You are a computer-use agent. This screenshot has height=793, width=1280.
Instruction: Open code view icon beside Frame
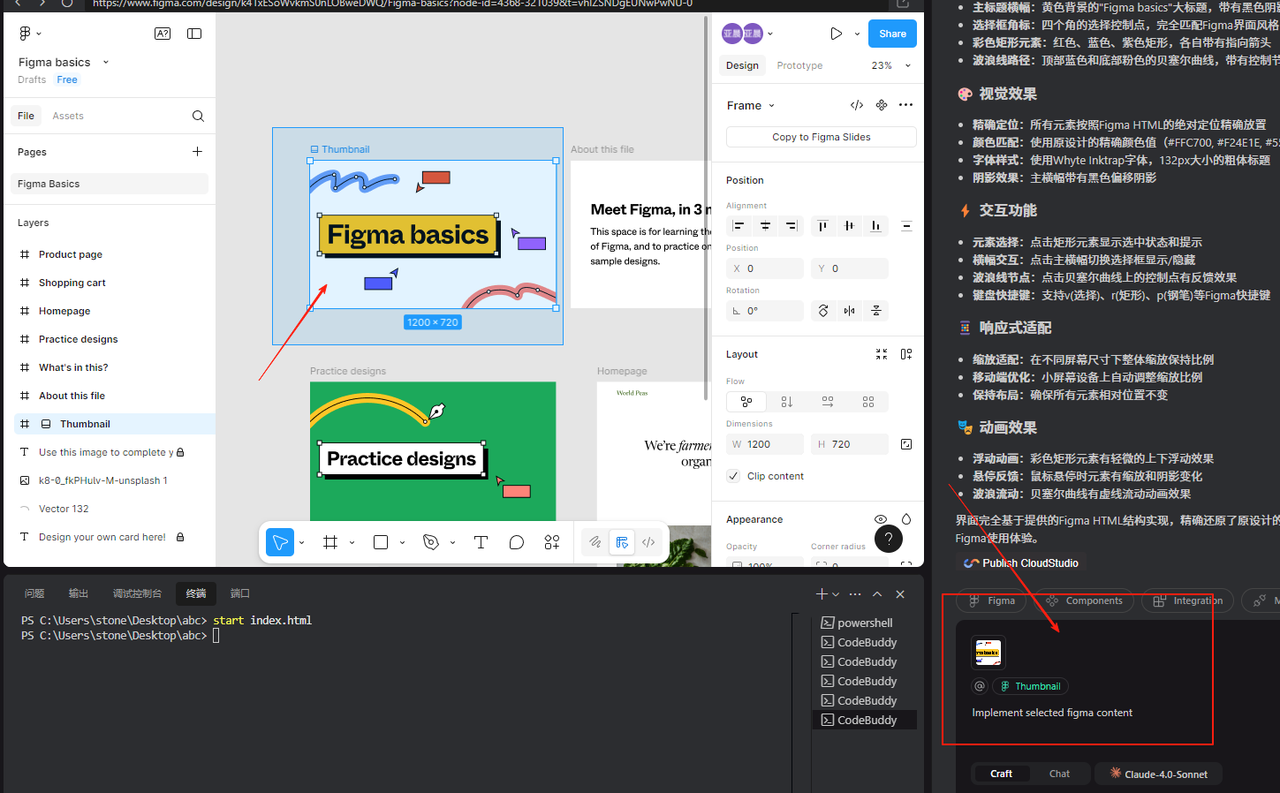(x=857, y=105)
